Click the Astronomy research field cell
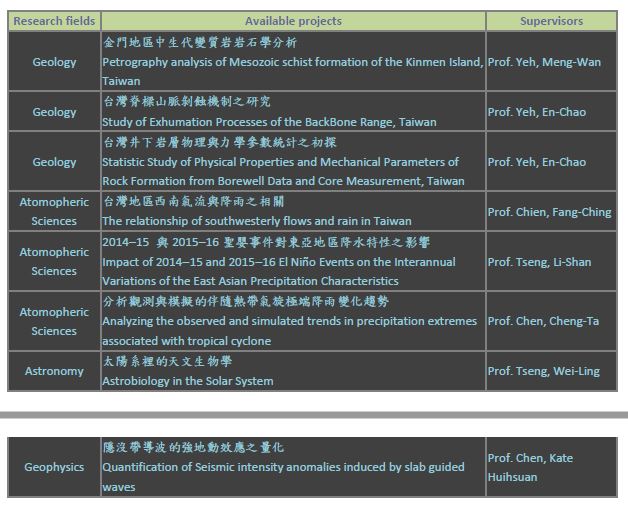This screenshot has height=513, width=628. [x=54, y=371]
